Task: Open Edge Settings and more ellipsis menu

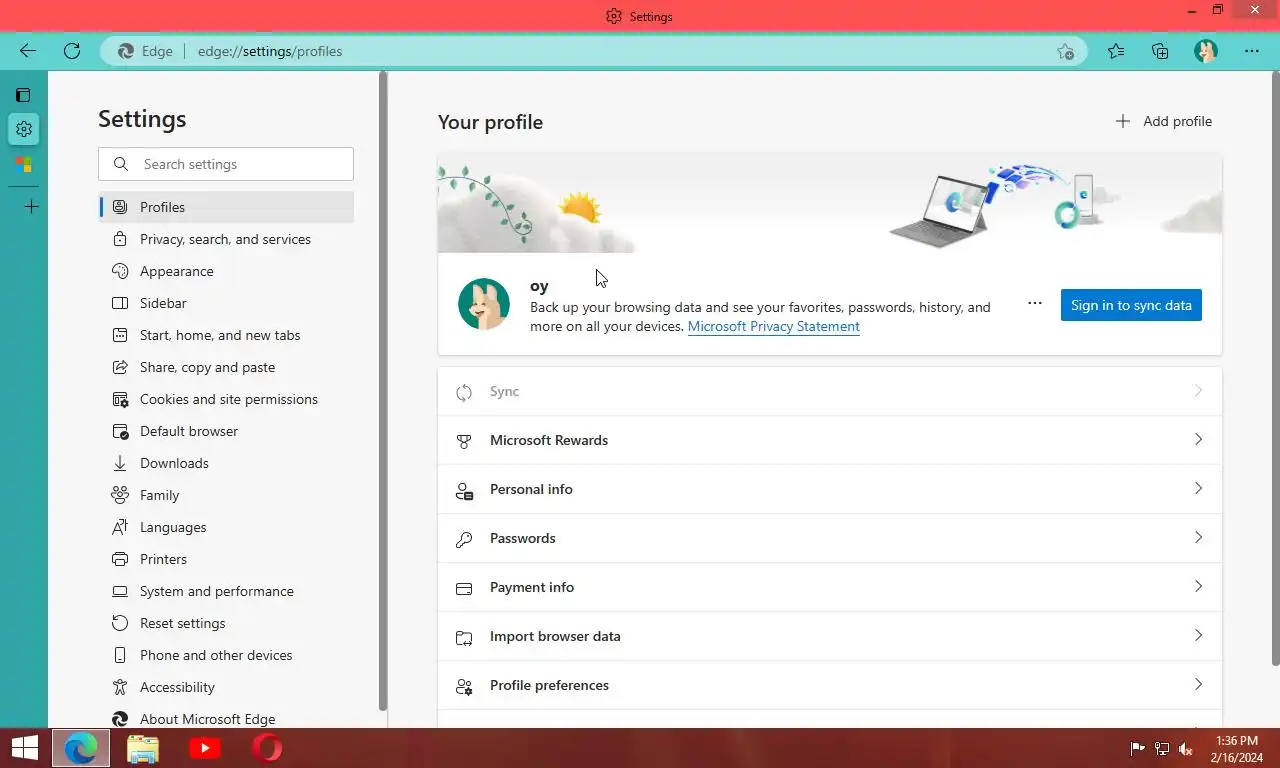Action: tap(1252, 51)
